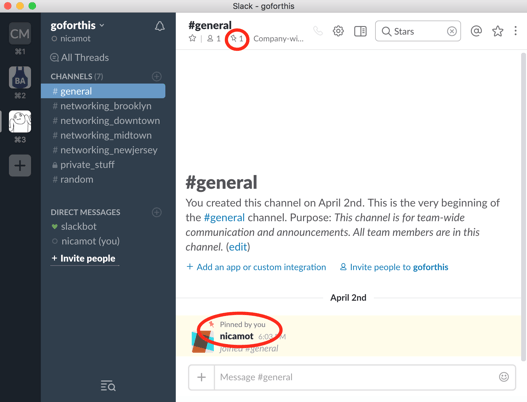This screenshot has height=402, width=527.
Task: Star the #general channel
Action: pyautogui.click(x=192, y=38)
